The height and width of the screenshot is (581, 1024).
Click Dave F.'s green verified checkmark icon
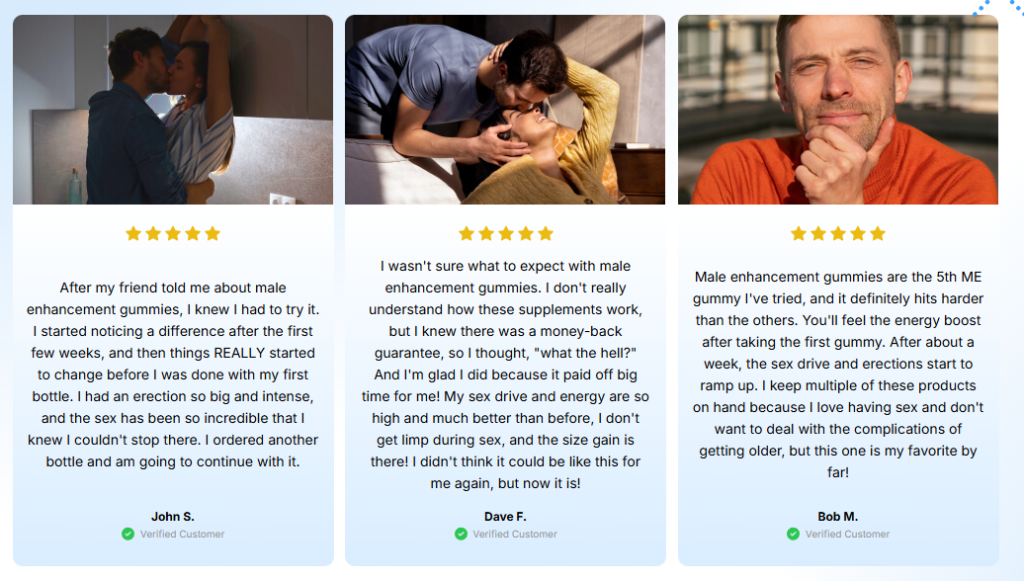click(461, 534)
